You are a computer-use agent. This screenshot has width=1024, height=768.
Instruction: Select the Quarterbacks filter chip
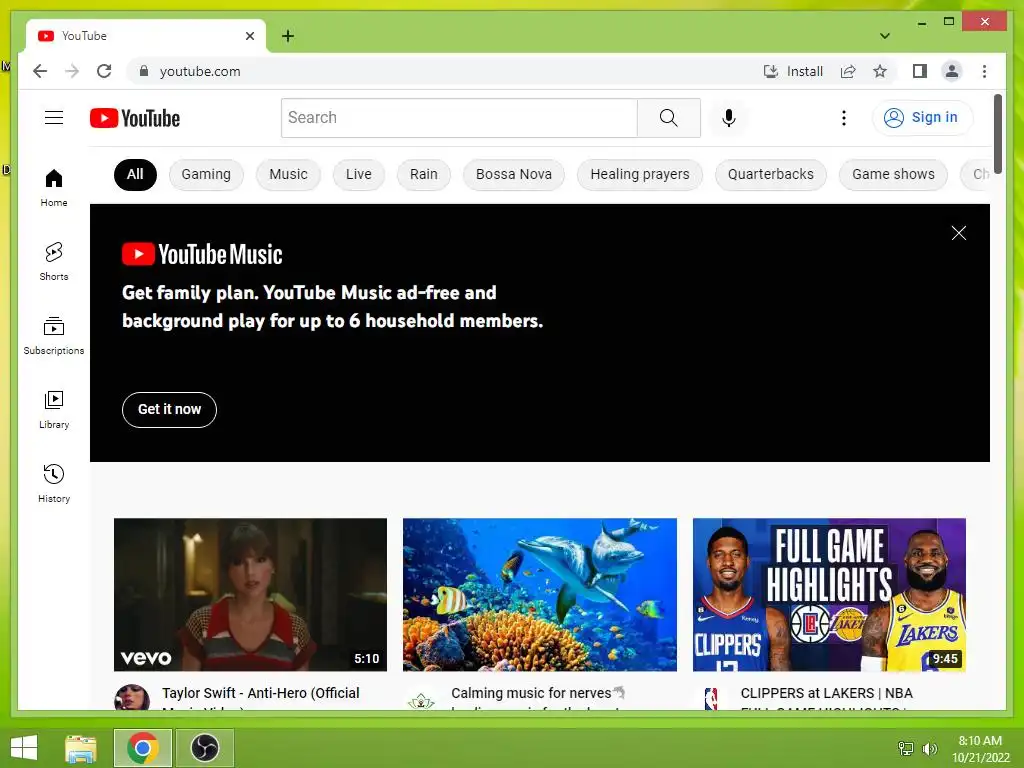pyautogui.click(x=771, y=174)
